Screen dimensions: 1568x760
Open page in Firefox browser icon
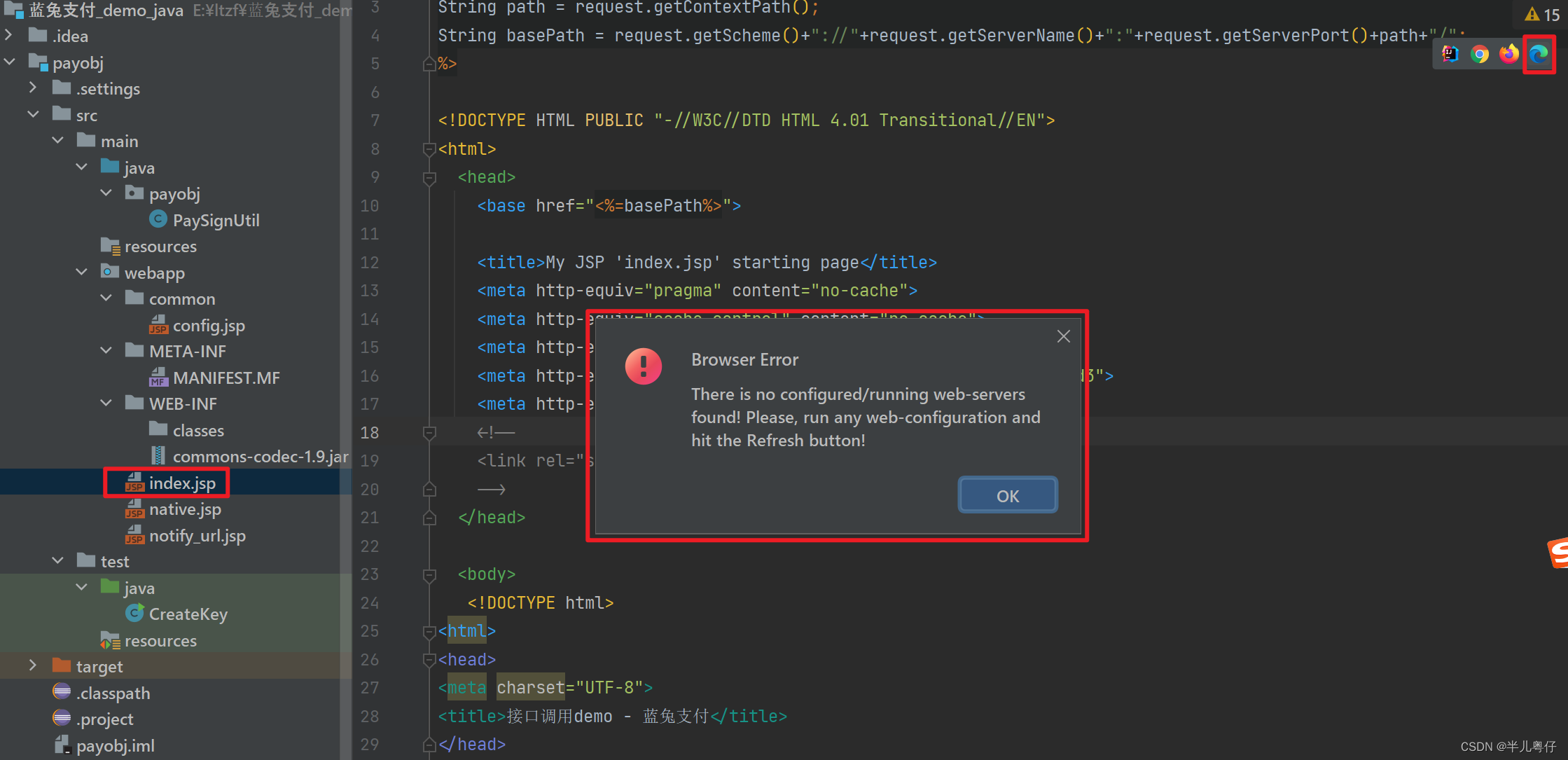[1508, 54]
